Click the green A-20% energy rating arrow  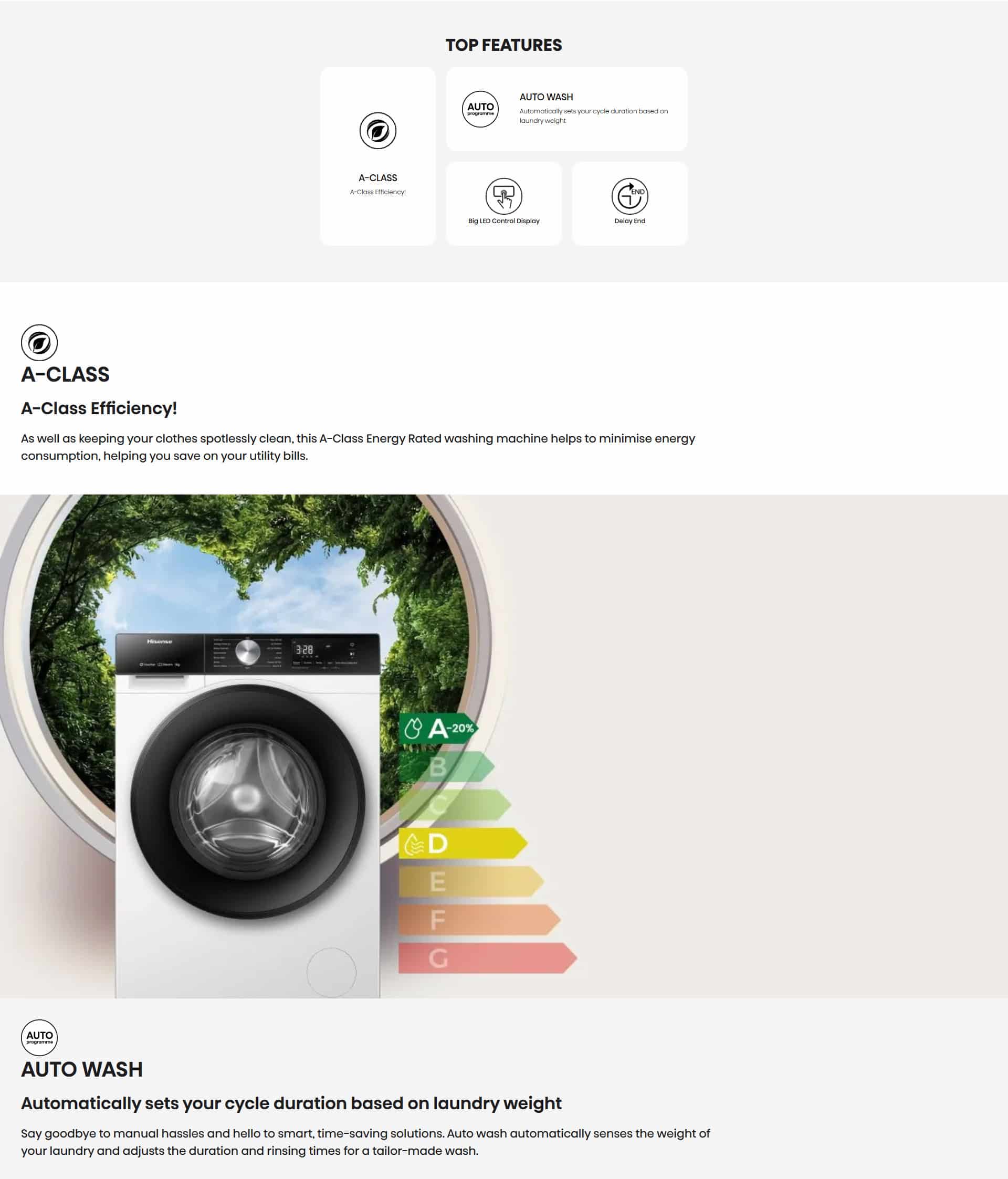(x=438, y=728)
